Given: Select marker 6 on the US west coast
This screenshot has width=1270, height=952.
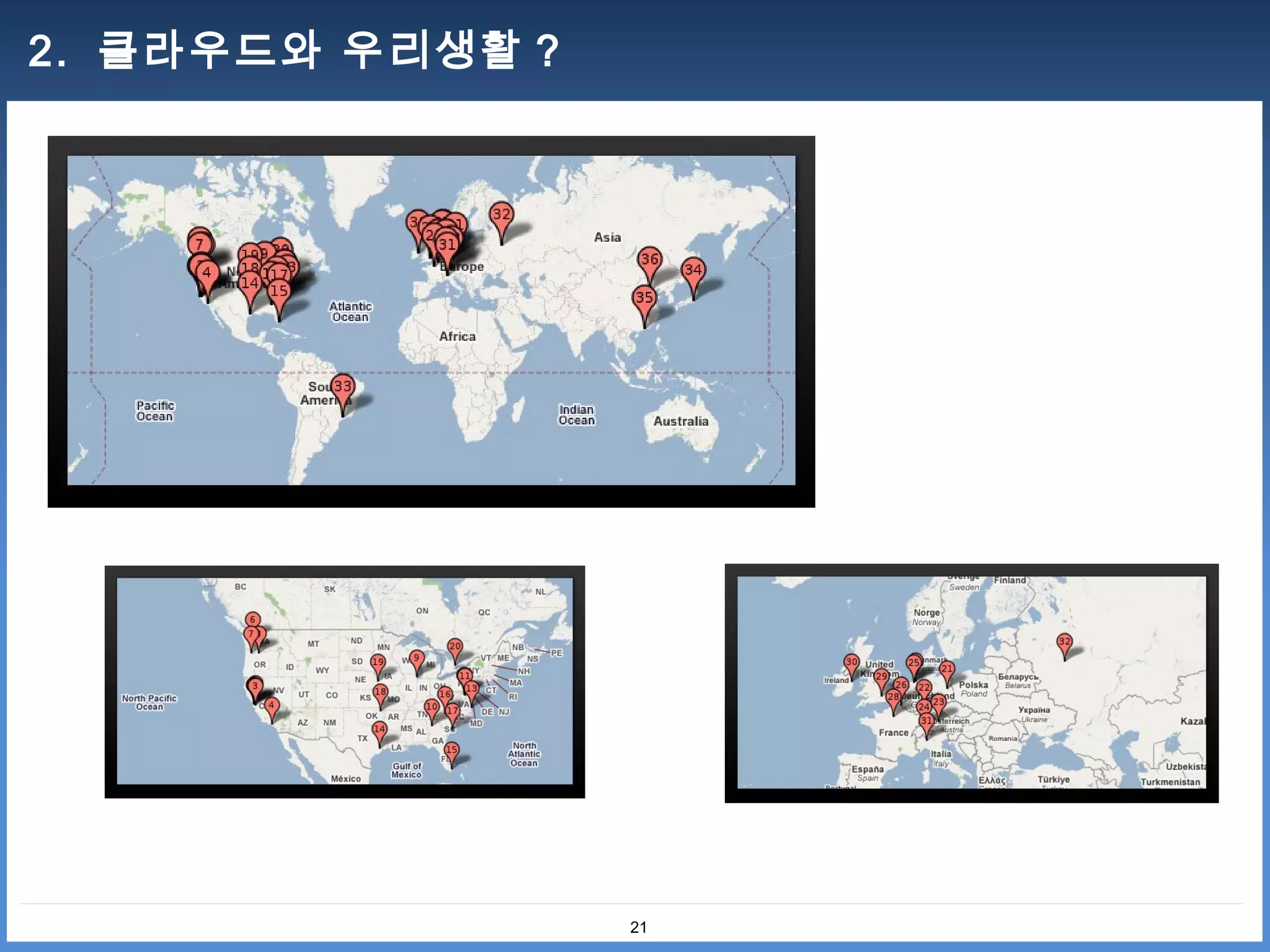Looking at the screenshot, I should (252, 620).
